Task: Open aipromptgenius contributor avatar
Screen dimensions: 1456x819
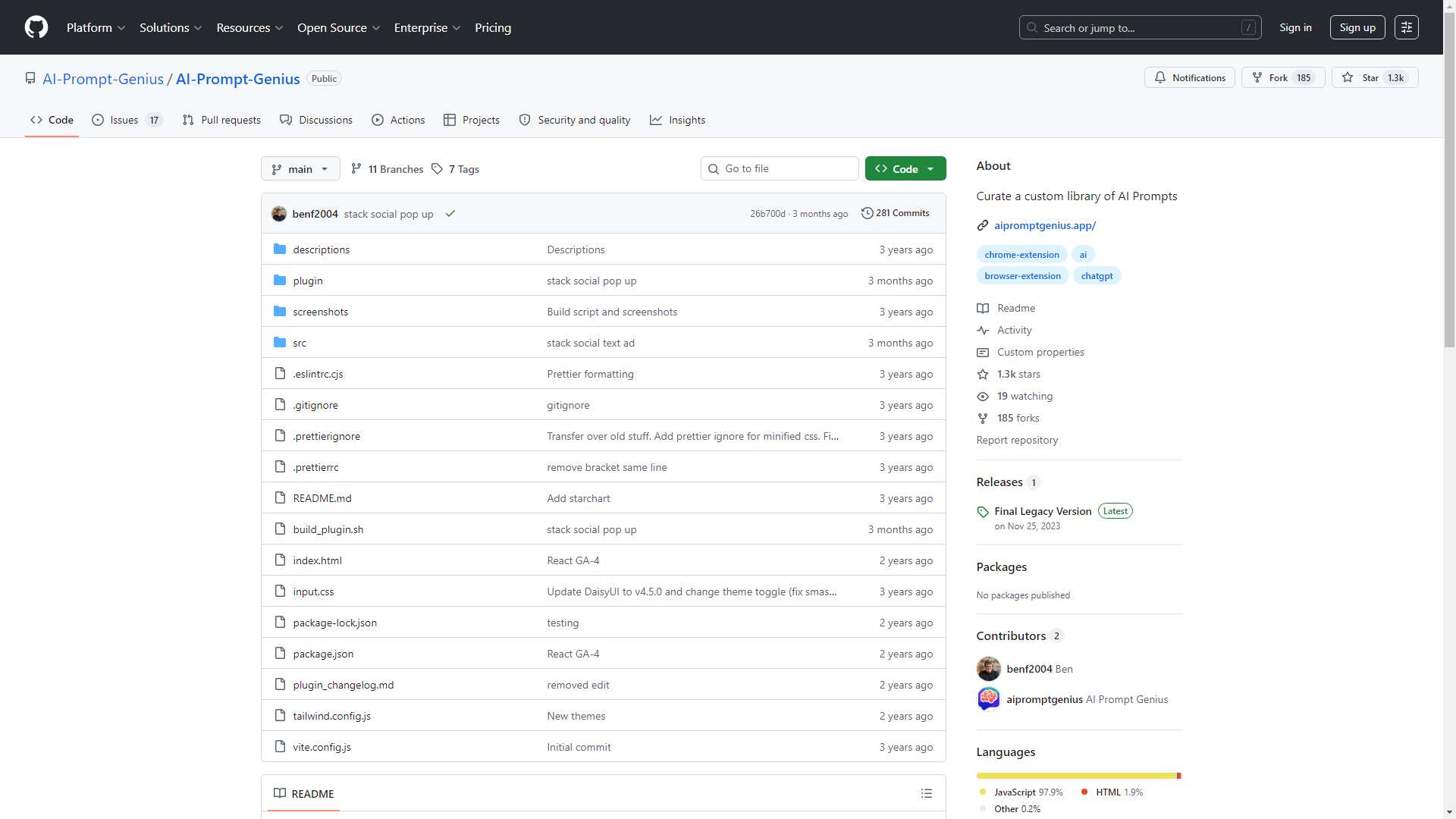Action: point(989,699)
